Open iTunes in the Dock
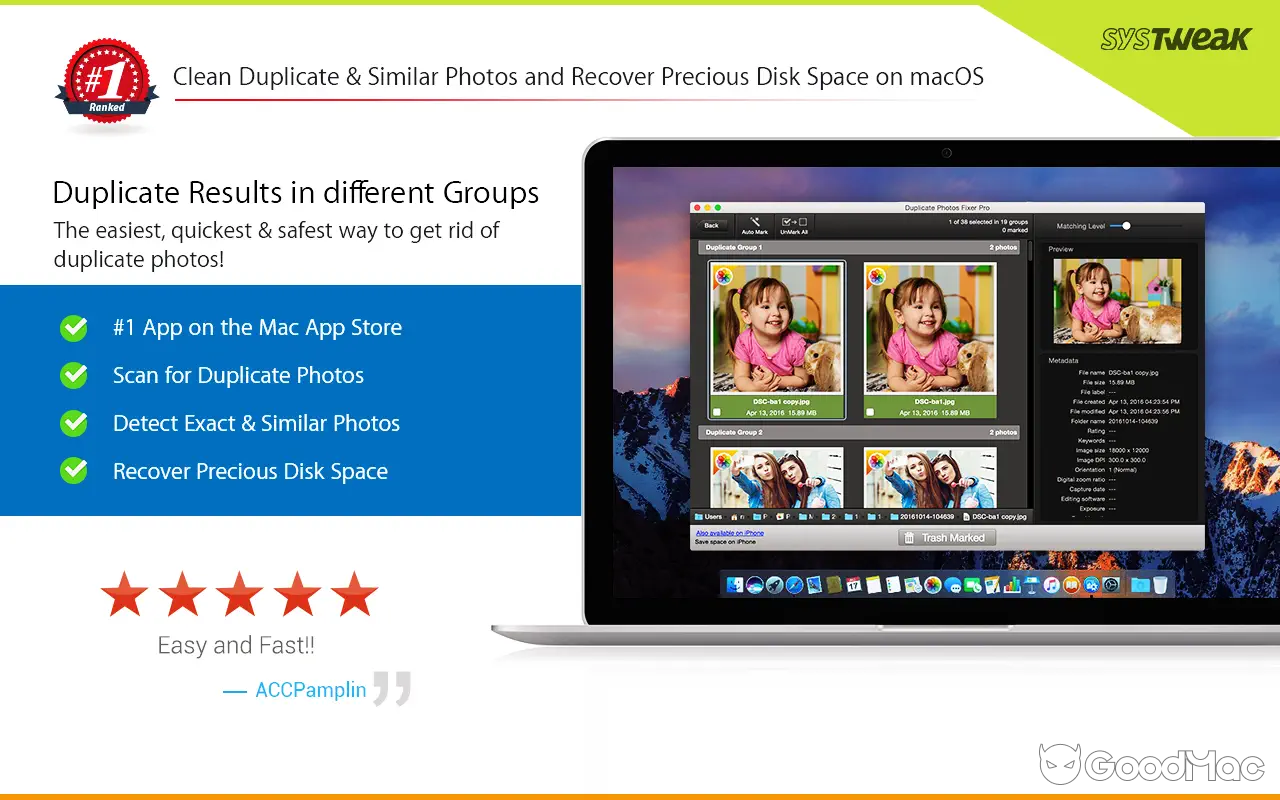This screenshot has height=800, width=1280. [1049, 585]
